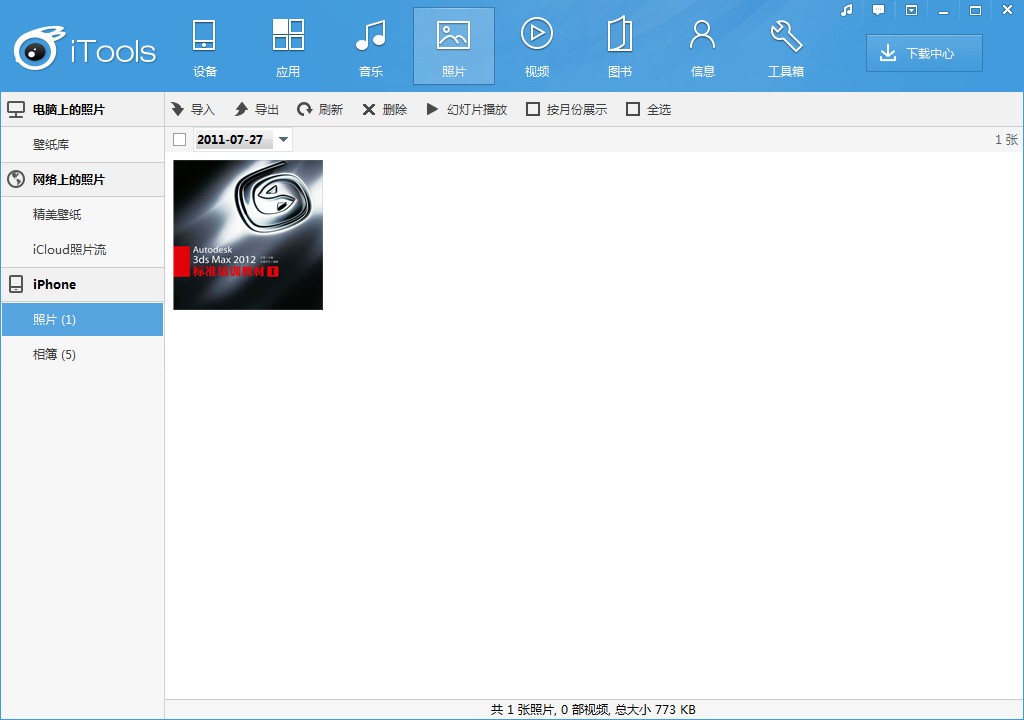Select the 3ds Max 2012 photo thumbnail
Screen dimensions: 1024x720
(248, 235)
